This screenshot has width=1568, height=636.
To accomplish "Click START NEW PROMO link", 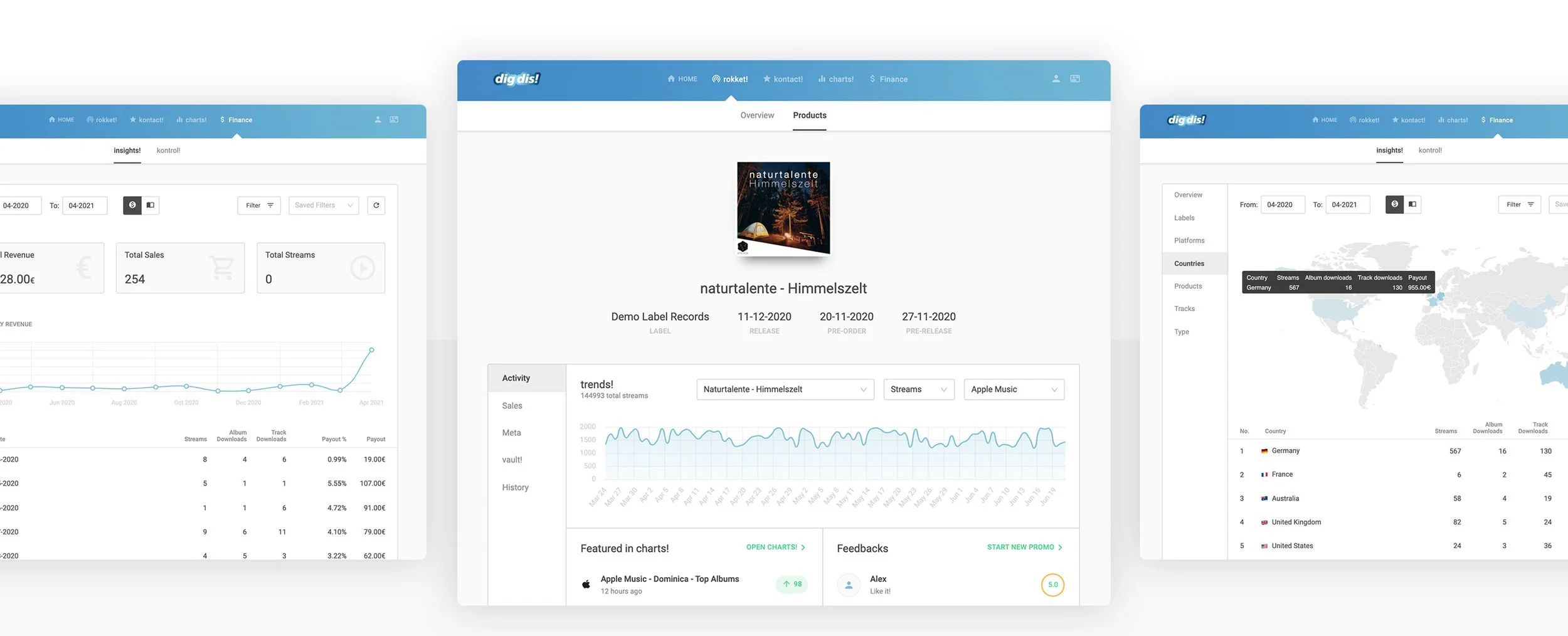I will coord(1024,548).
